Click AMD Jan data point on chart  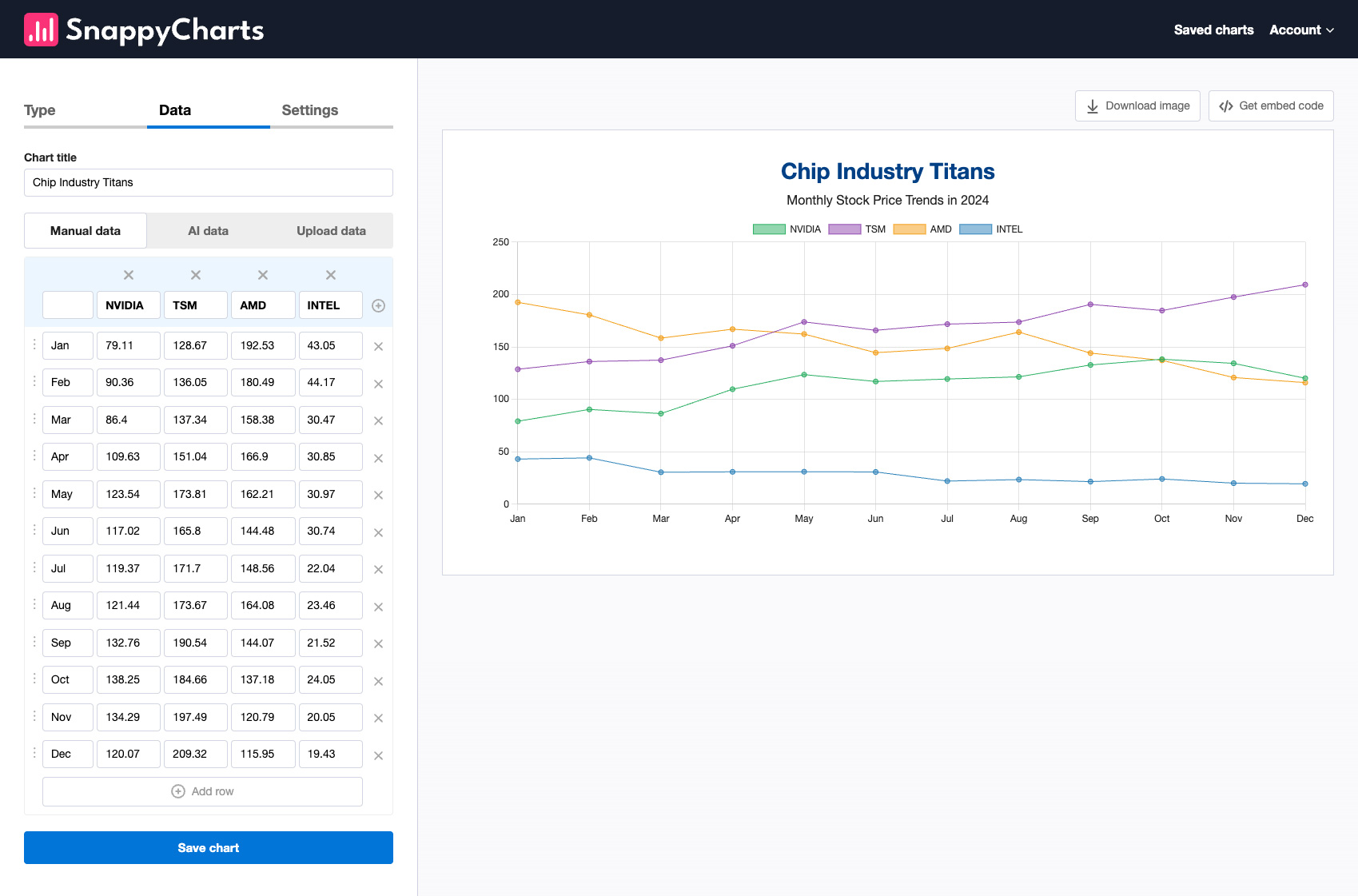[x=518, y=302]
